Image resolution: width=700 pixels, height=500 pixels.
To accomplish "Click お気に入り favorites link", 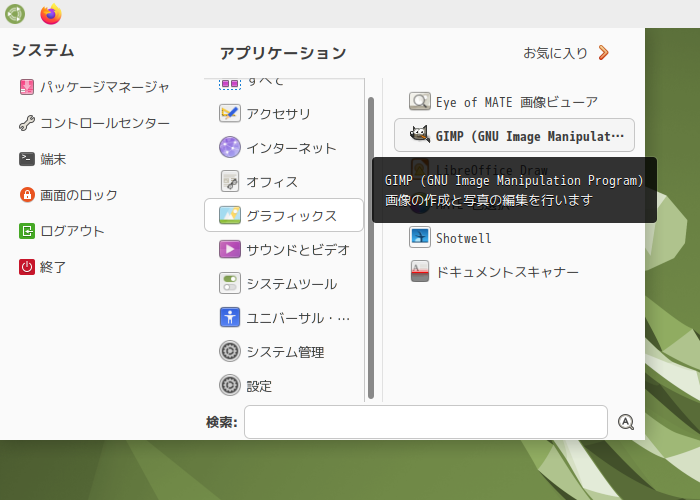I will (555, 53).
